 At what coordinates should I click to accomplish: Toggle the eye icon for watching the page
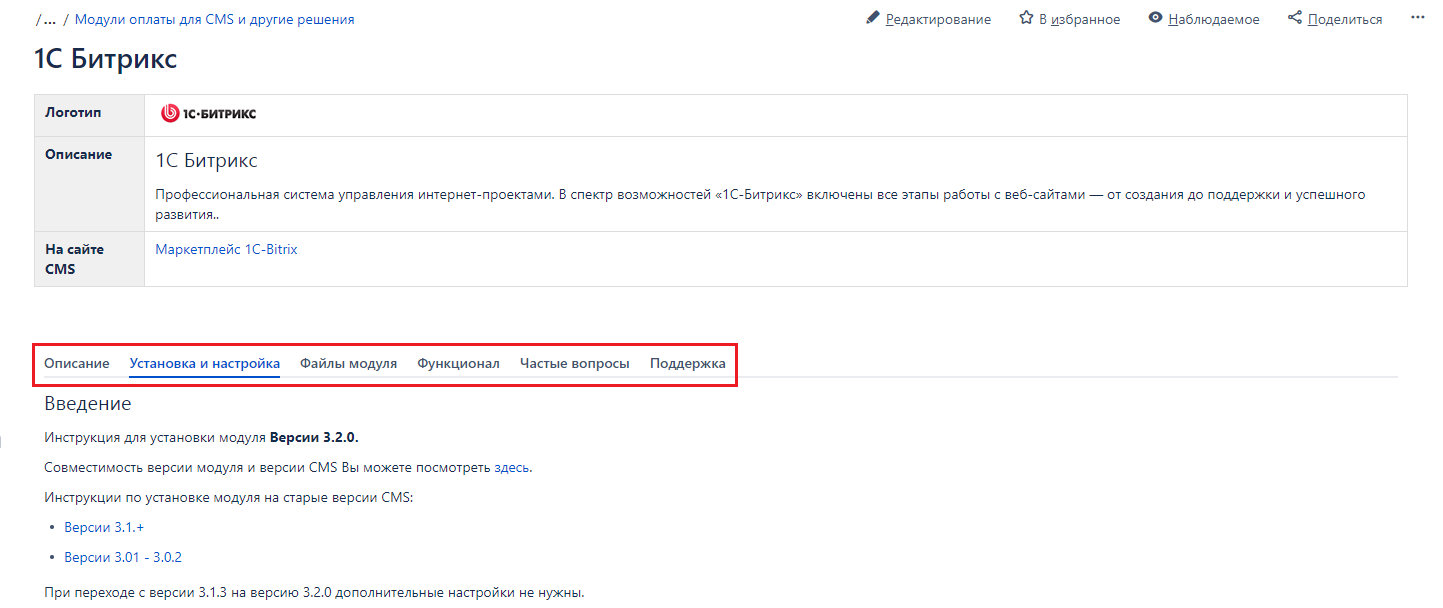[1156, 18]
